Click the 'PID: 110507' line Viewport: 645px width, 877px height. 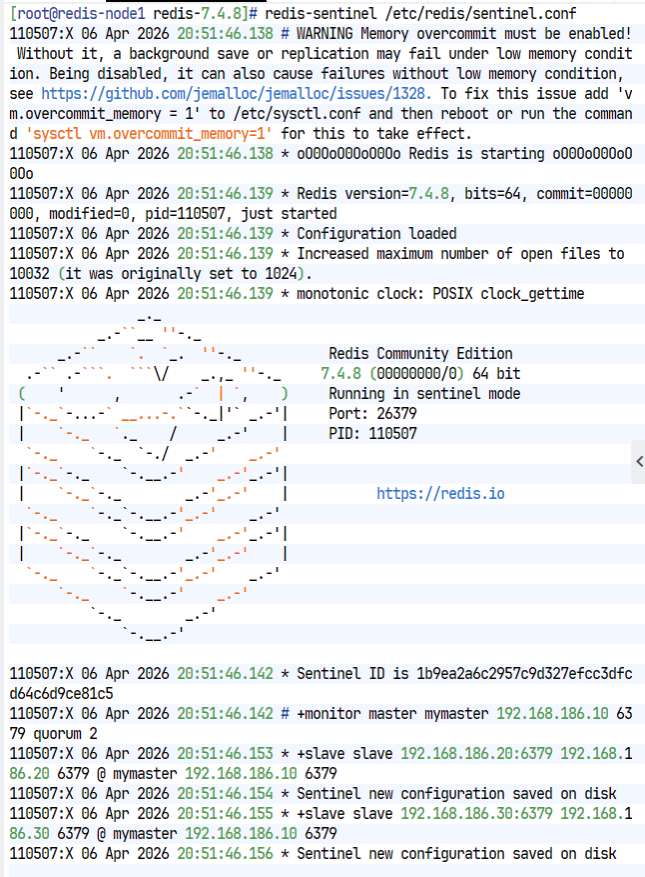pyautogui.click(x=373, y=433)
